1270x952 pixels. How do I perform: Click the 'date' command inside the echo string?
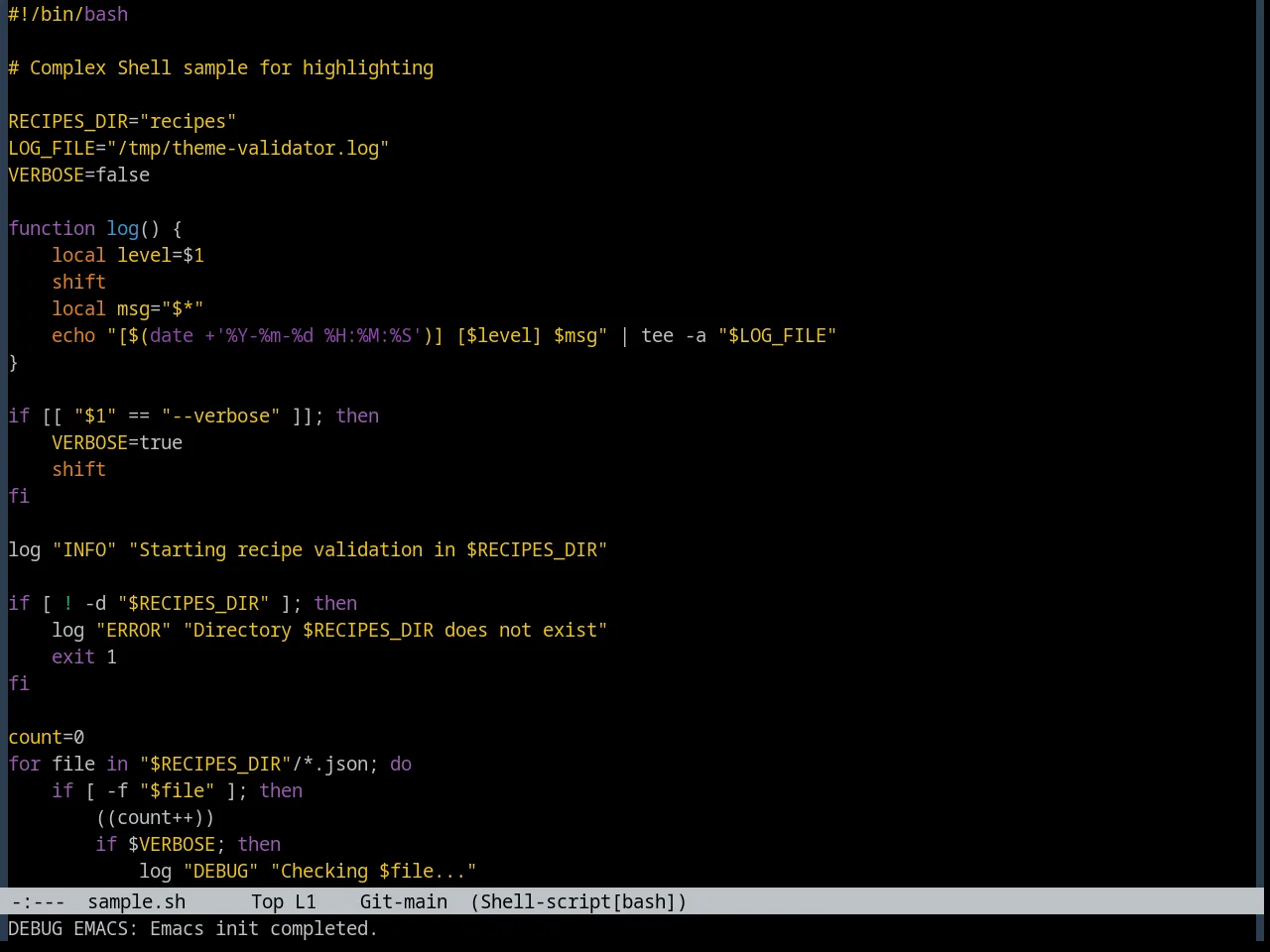[172, 335]
